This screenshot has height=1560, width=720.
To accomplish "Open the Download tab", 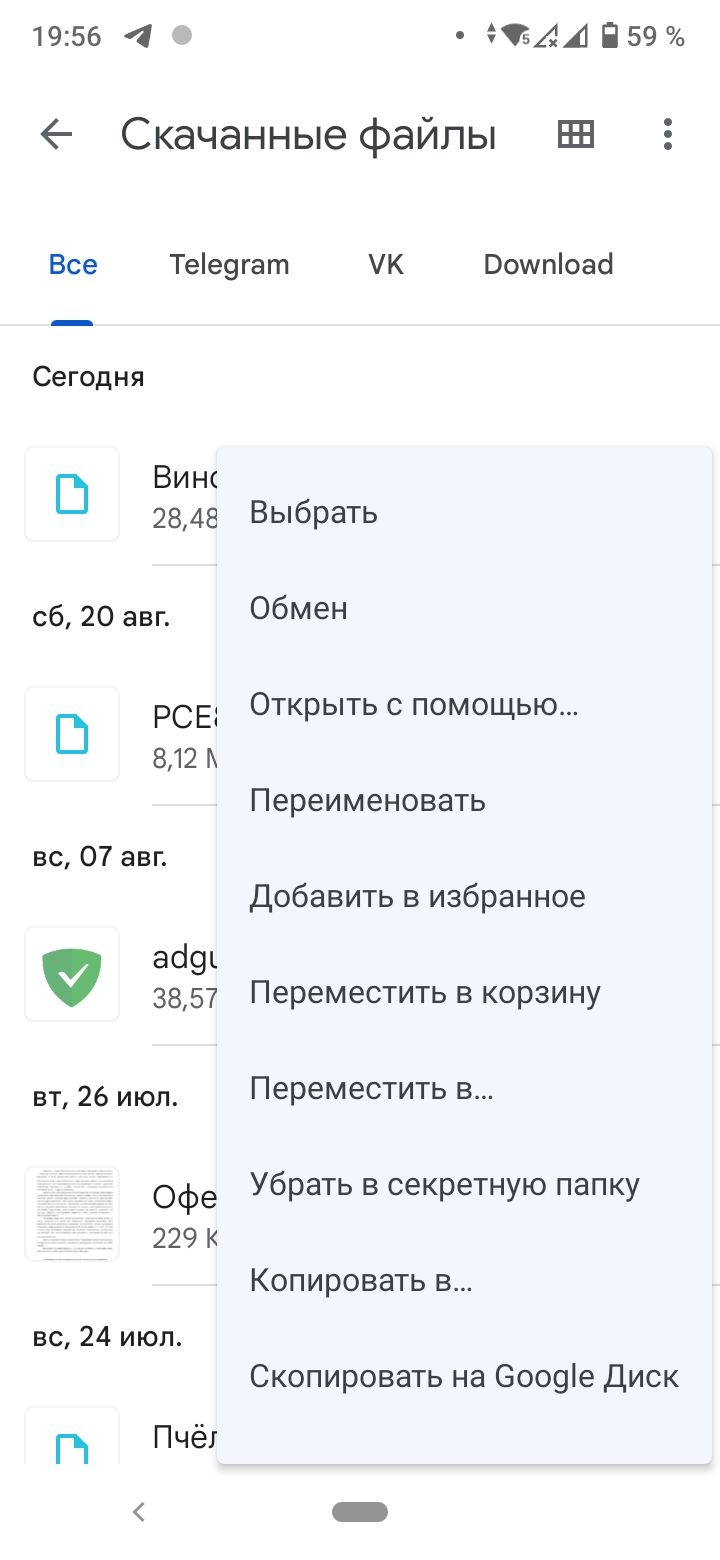I will (548, 265).
